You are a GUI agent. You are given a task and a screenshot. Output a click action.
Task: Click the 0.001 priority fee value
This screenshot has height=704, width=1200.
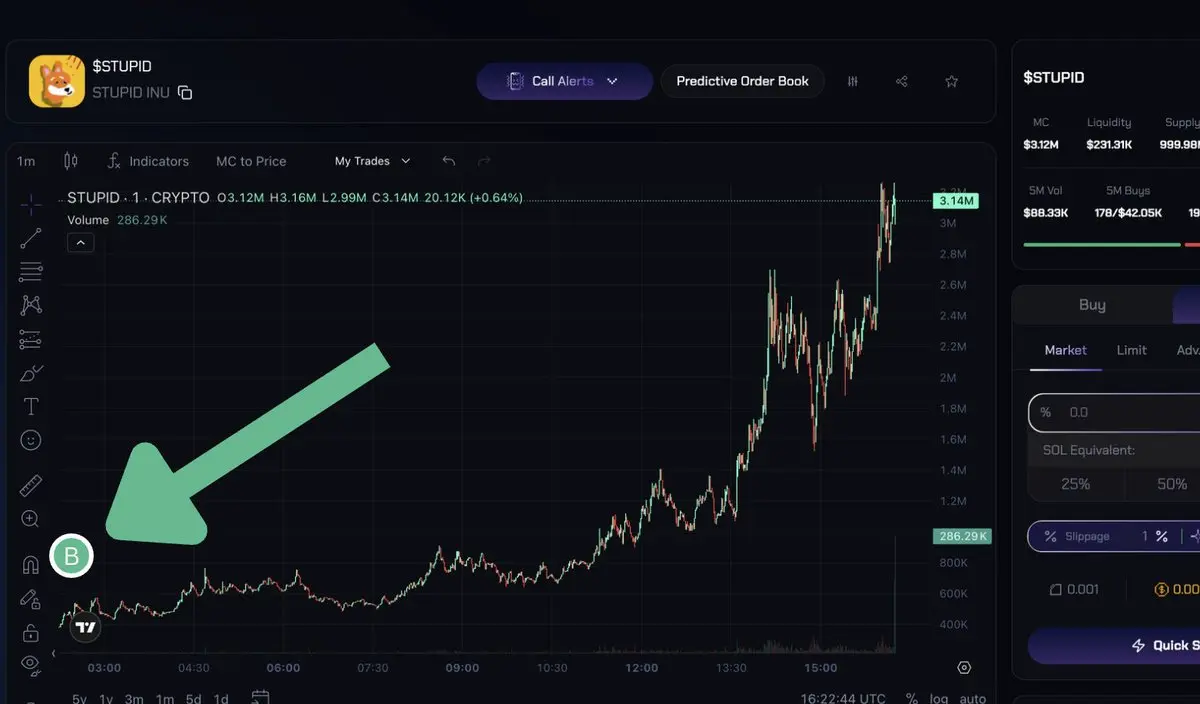[x=1073, y=589]
